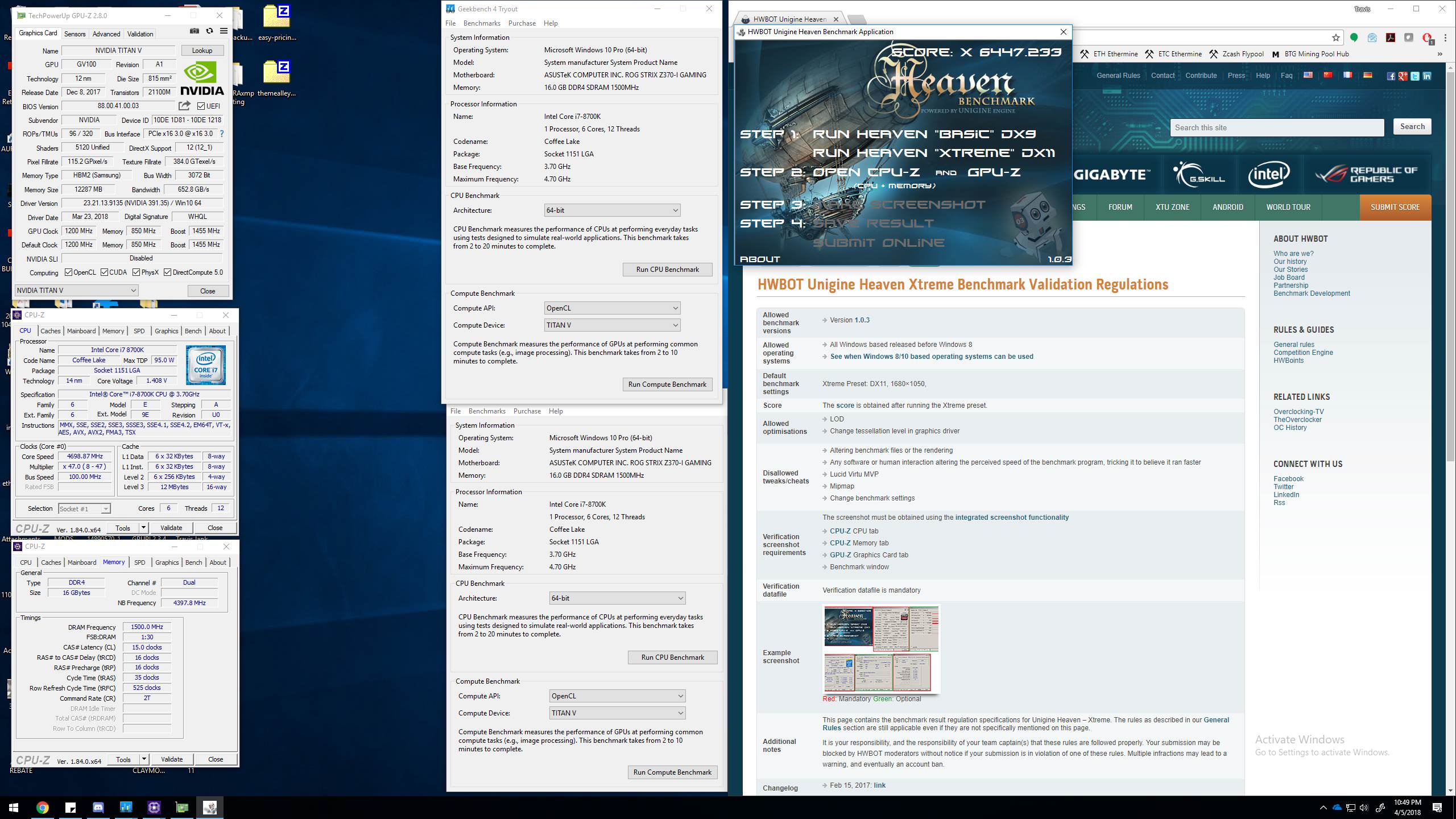Viewport: 1456px width, 819px height.
Task: Open Action Center notifications icon
Action: (x=1437, y=808)
